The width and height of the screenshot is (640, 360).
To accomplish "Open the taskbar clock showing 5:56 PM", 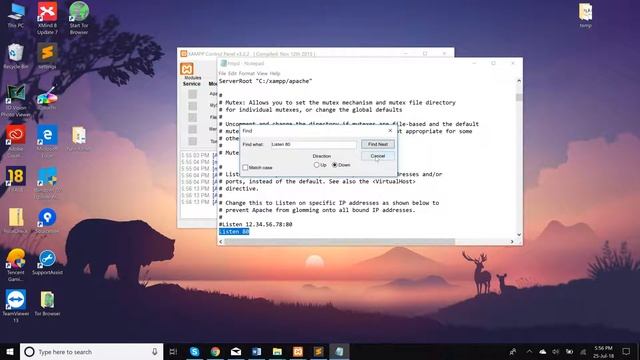I will tap(603, 351).
